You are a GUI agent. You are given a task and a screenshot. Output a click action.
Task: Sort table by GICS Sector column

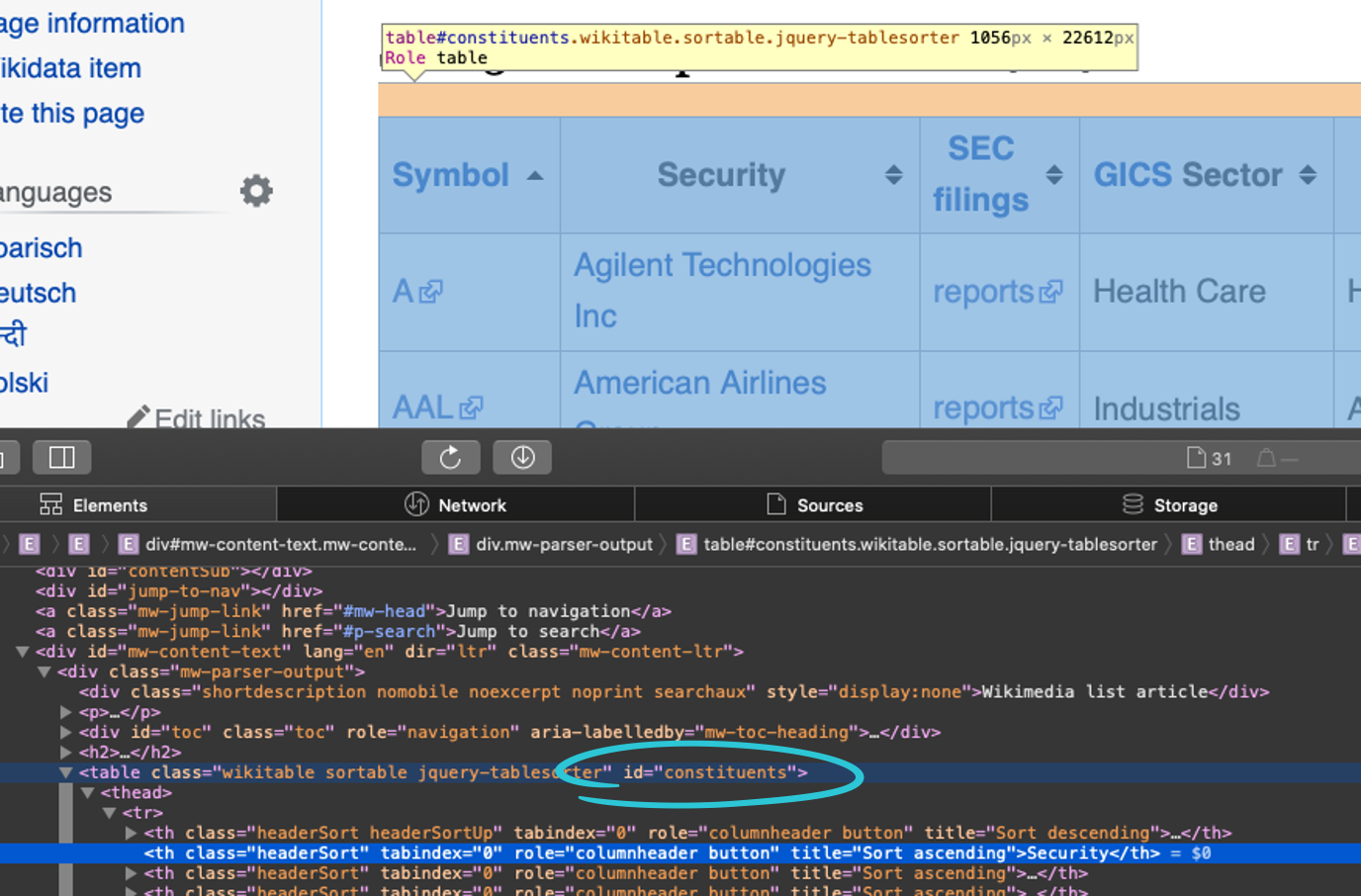(x=1308, y=175)
